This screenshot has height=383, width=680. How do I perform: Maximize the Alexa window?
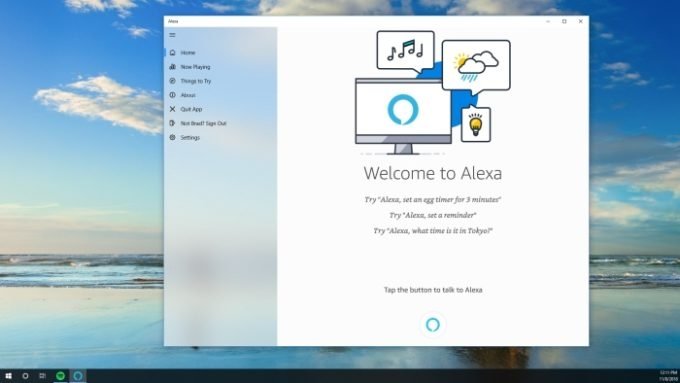click(564, 21)
